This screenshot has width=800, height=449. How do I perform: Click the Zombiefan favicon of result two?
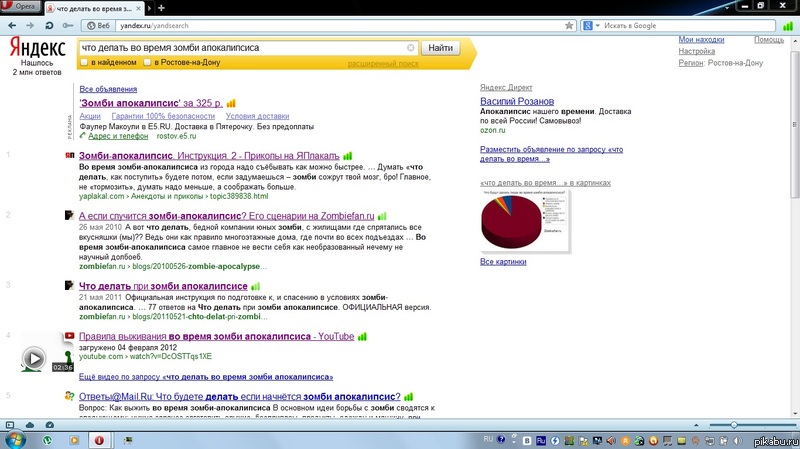click(69, 215)
